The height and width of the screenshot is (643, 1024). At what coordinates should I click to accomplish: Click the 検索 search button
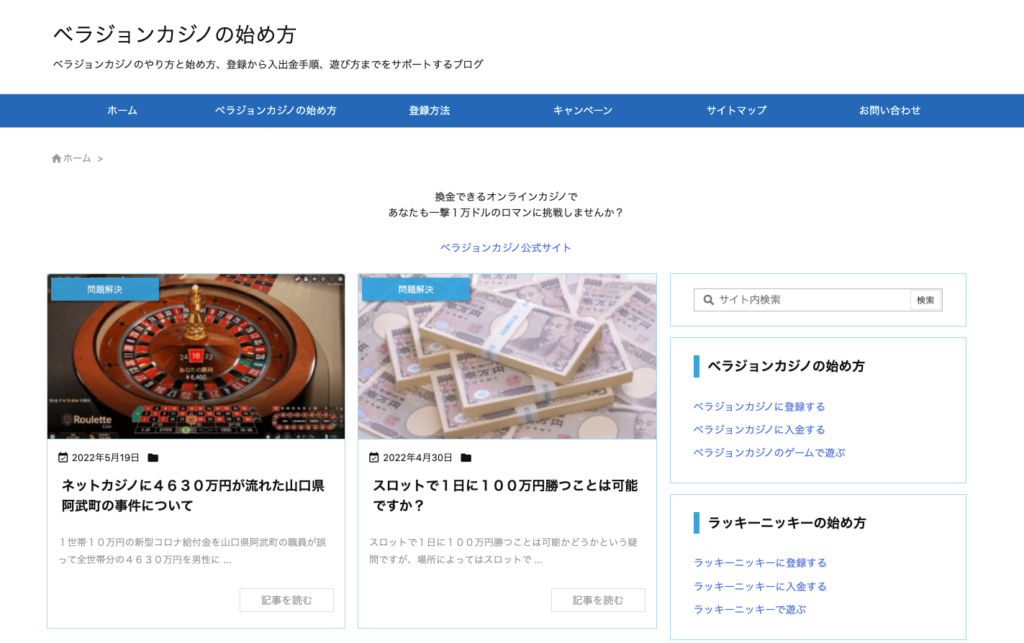click(x=925, y=300)
